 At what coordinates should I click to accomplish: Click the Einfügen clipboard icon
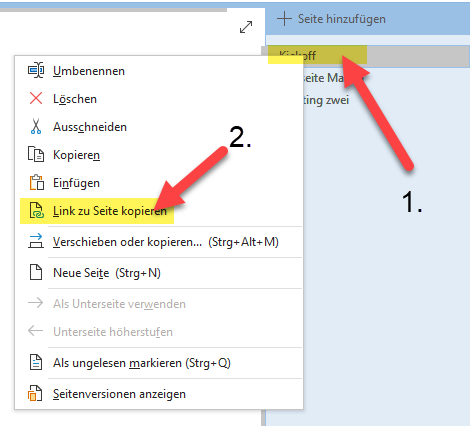[x=36, y=182]
